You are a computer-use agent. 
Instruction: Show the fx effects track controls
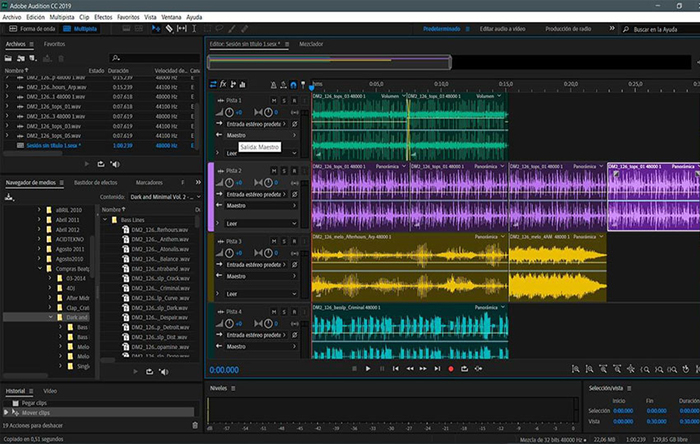tap(223, 84)
